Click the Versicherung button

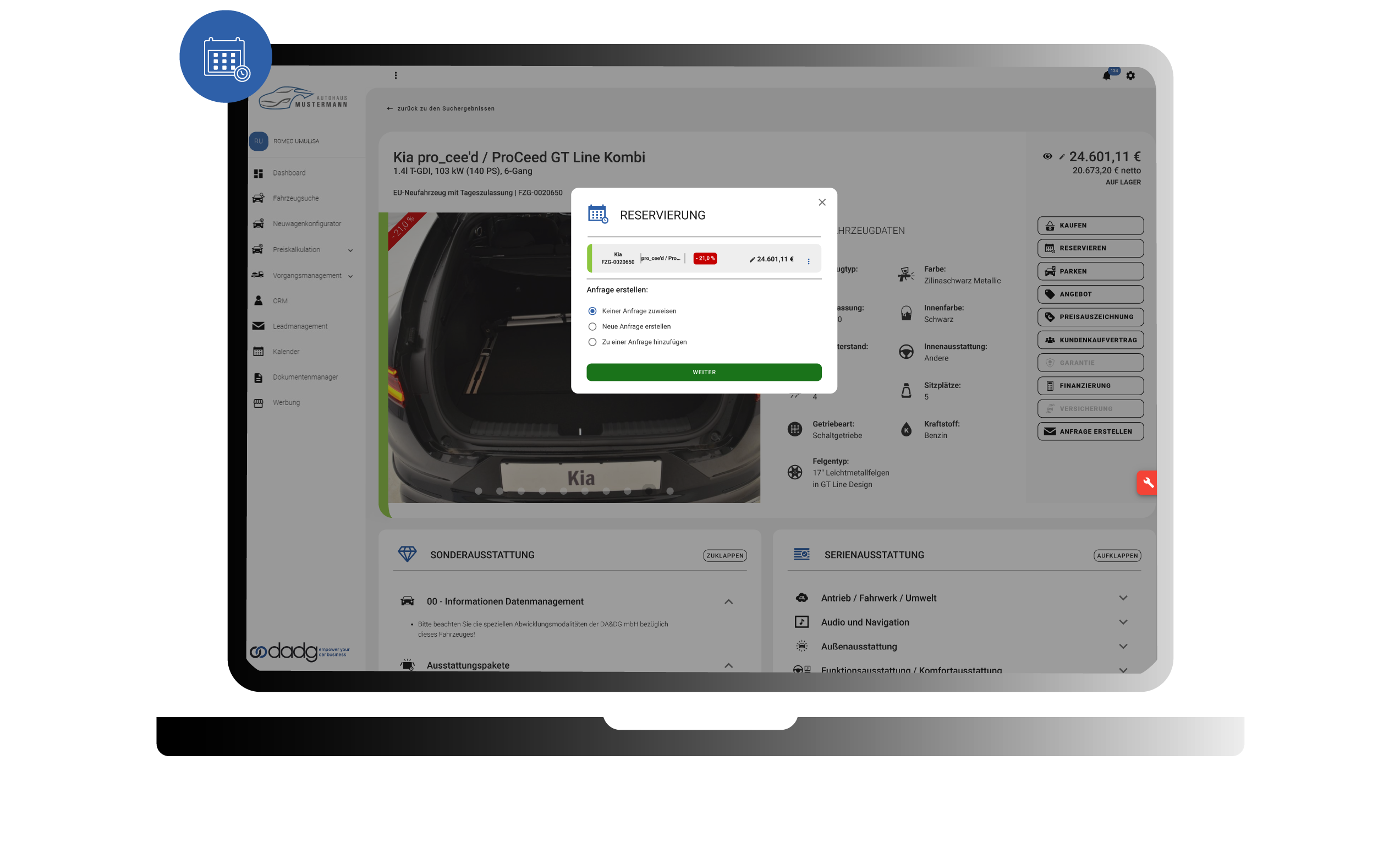pos(1090,409)
